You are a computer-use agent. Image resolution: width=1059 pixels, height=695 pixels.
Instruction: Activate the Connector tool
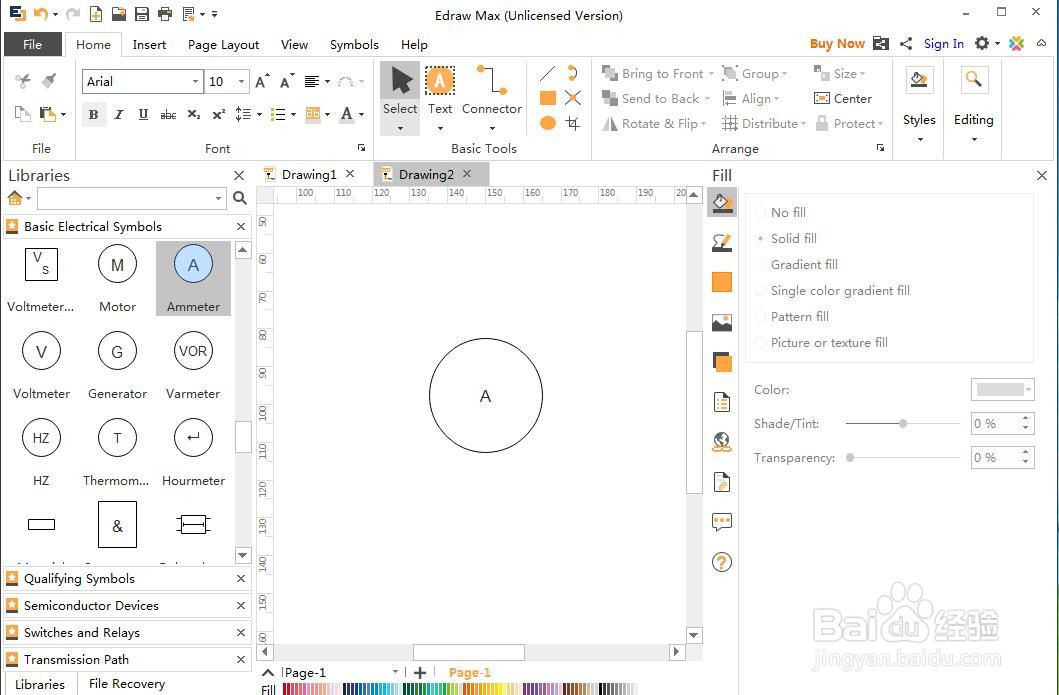click(492, 98)
